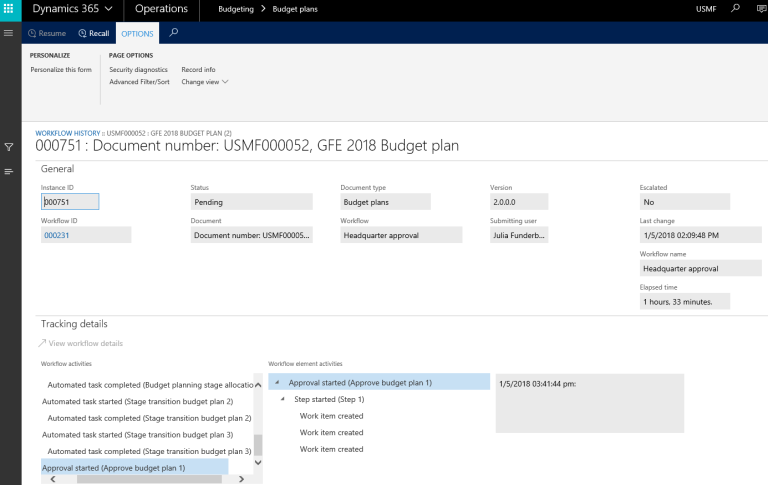Collapse the Step started (Step 1) node
768x485 pixels.
pos(285,400)
